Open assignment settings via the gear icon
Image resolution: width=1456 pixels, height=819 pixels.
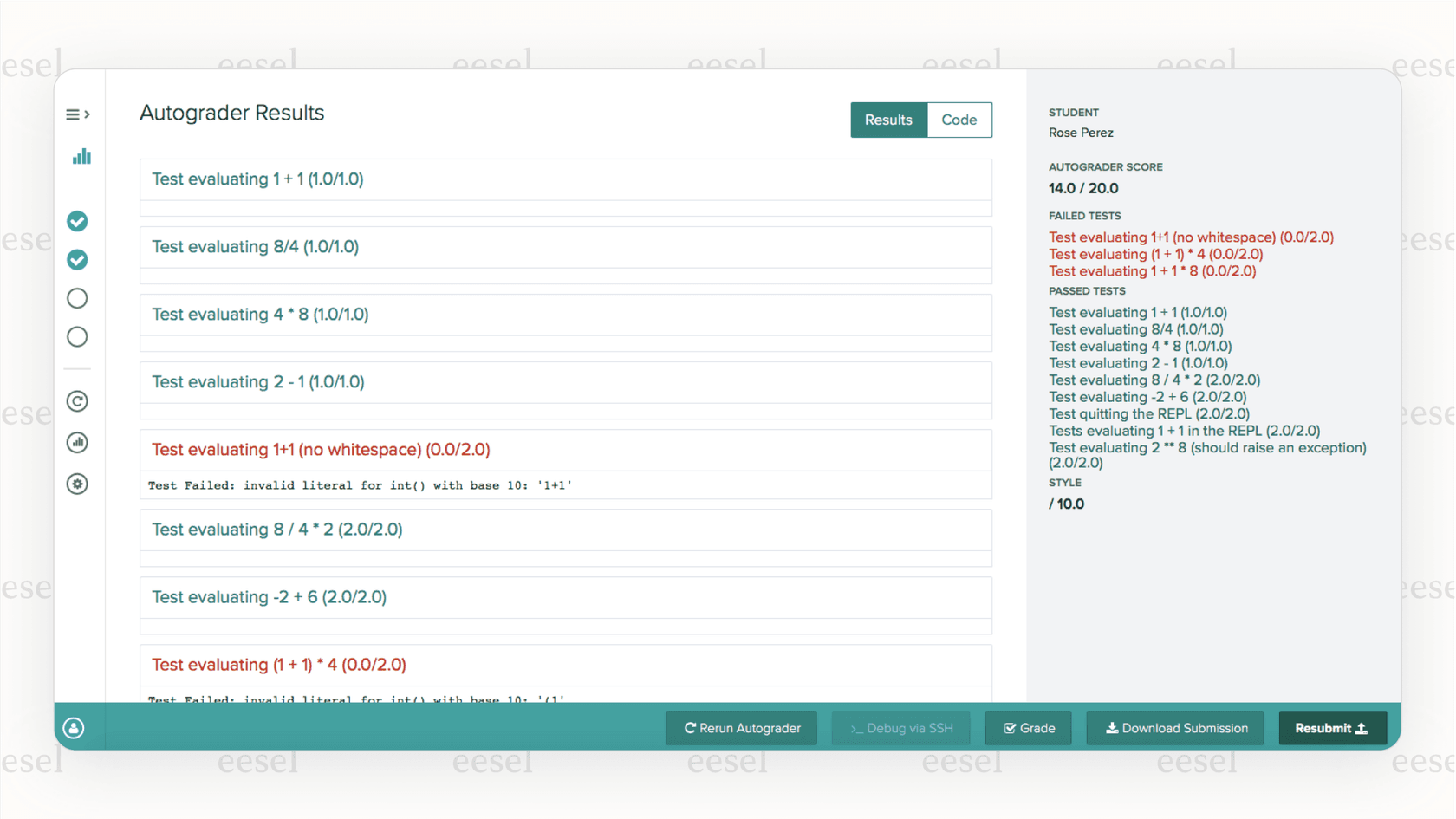coord(77,484)
